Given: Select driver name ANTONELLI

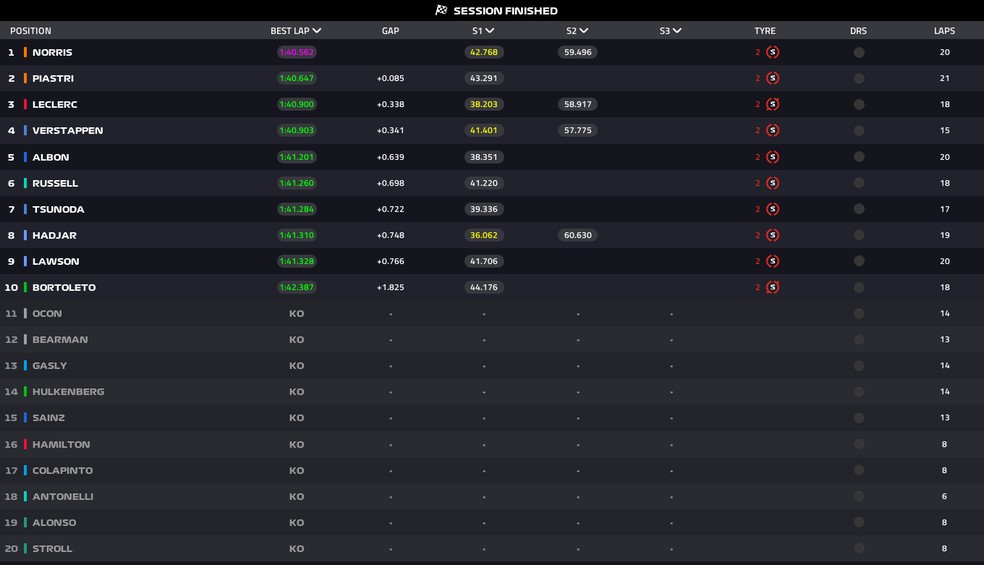Looking at the screenshot, I should 63,497.
